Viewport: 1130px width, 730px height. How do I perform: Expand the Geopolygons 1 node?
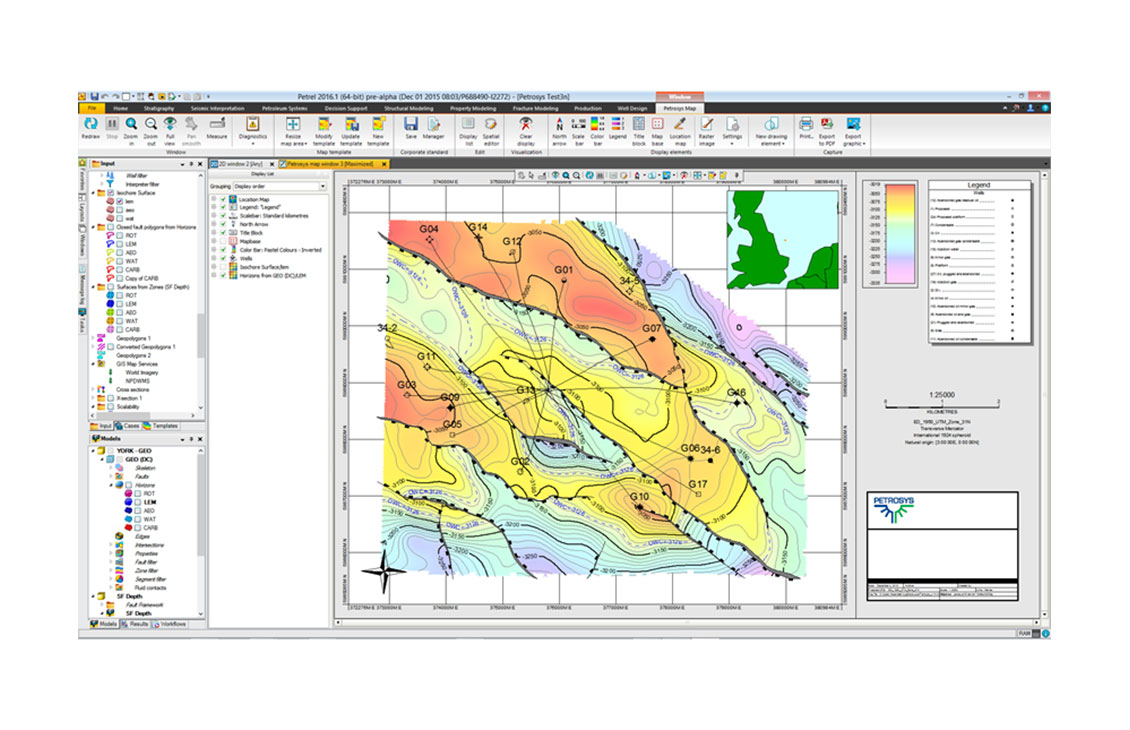click(x=93, y=338)
